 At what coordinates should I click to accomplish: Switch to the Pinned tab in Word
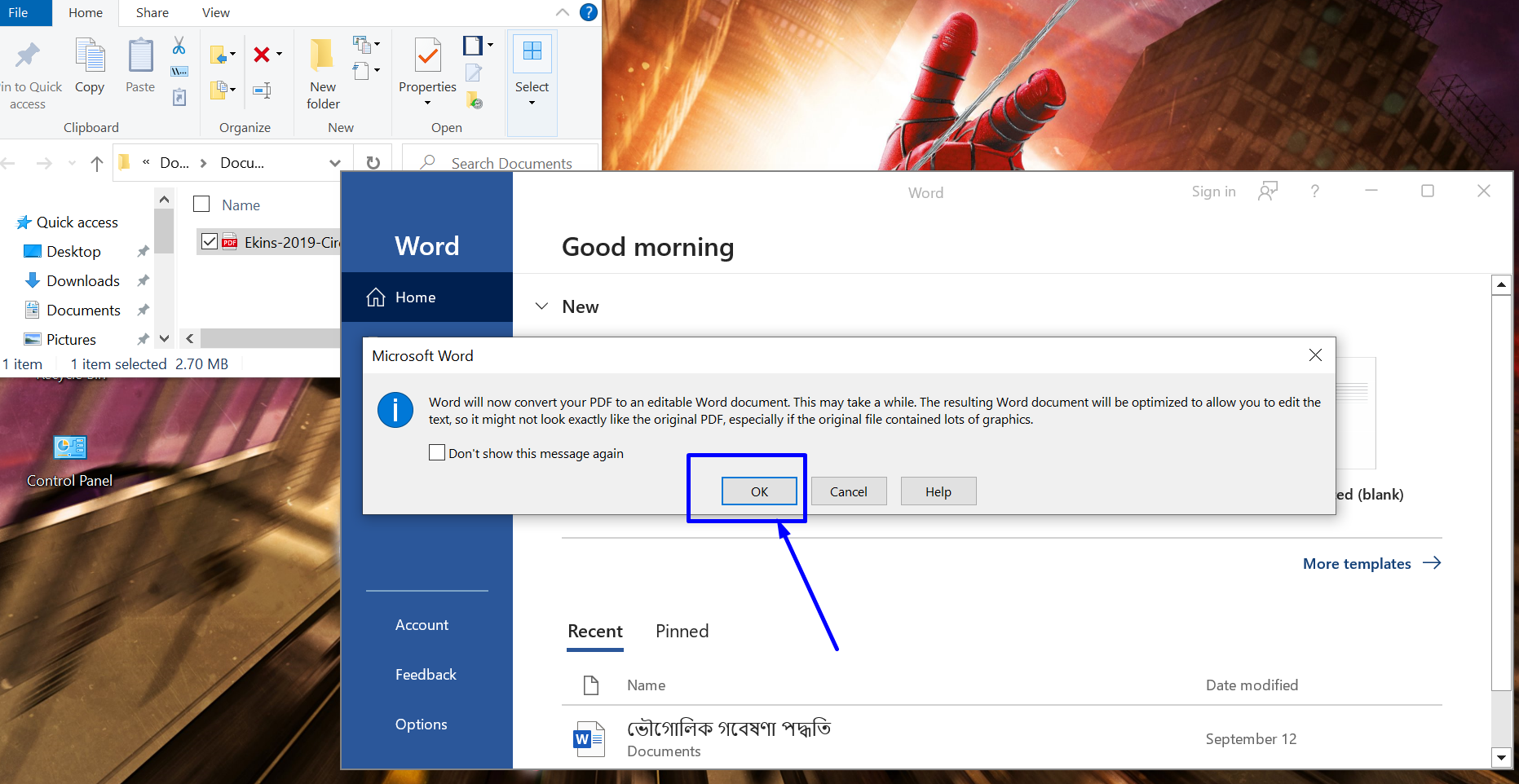tap(682, 631)
